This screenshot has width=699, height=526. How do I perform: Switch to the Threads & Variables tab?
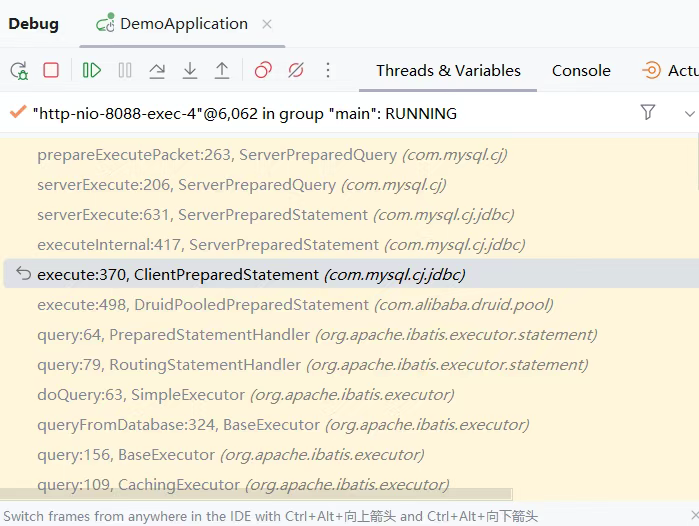point(448,70)
